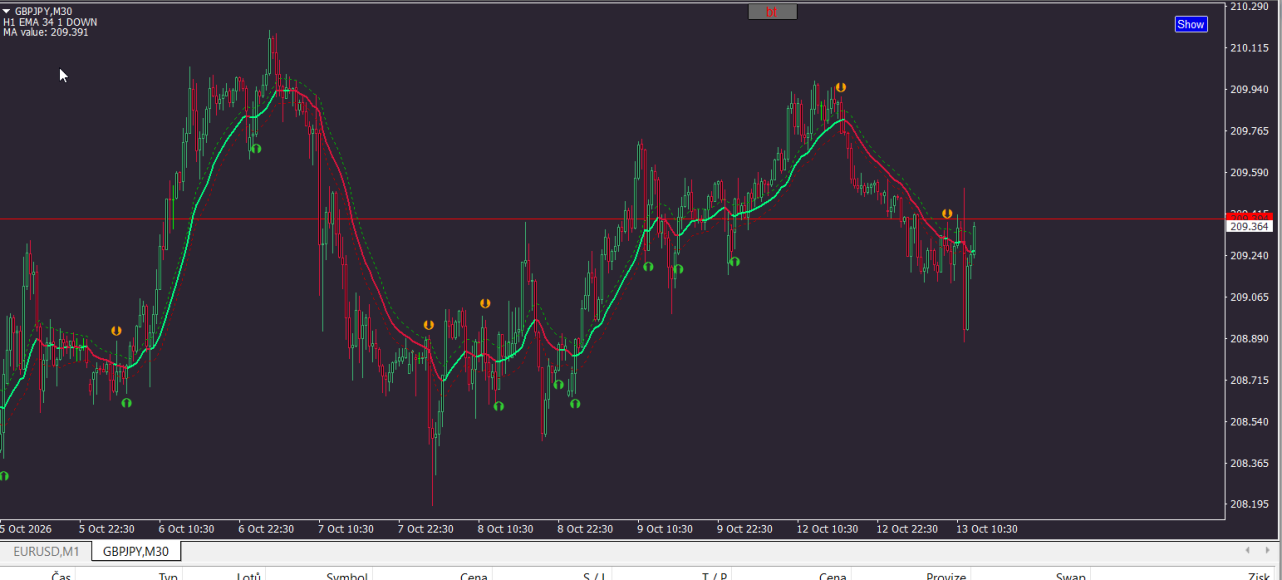Screen dimensions: 1282x580
Task: Click the blue Show button
Action: coord(1191,24)
